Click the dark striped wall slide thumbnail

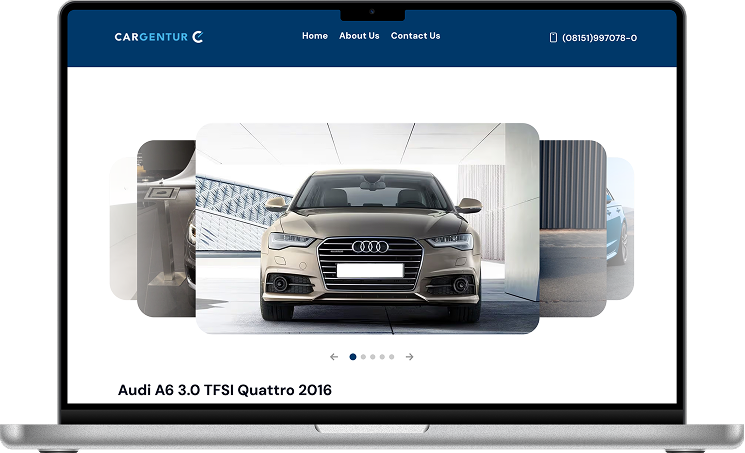click(573, 228)
